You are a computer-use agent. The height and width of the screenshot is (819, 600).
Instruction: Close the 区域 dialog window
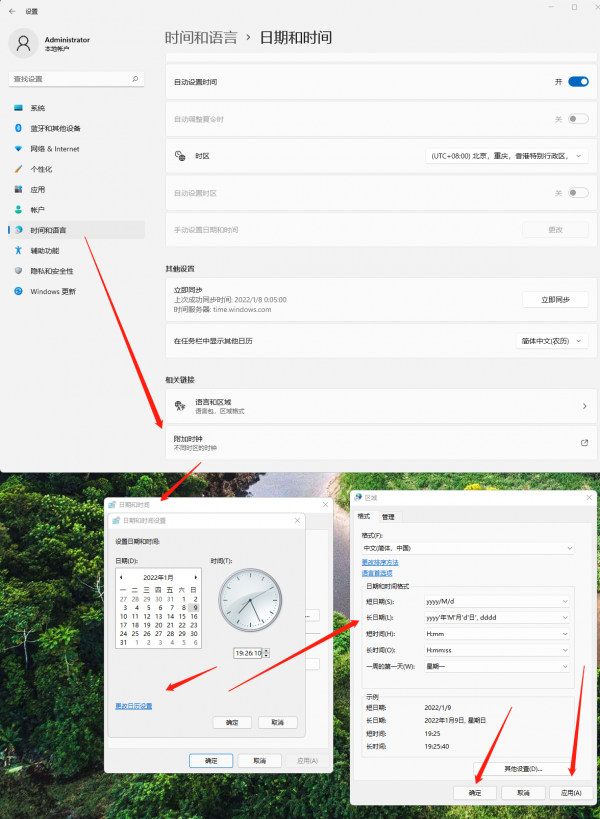click(x=589, y=497)
